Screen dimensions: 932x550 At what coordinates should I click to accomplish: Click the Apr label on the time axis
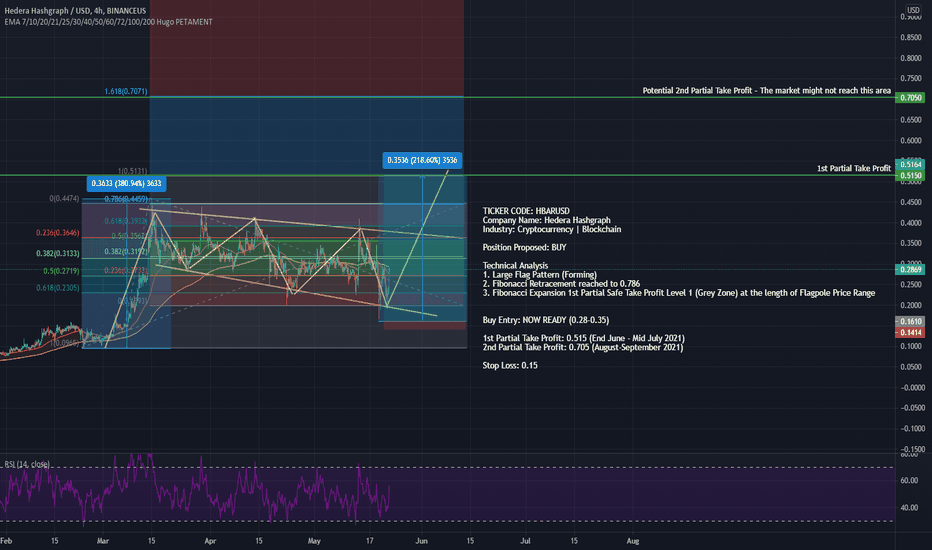tap(210, 541)
